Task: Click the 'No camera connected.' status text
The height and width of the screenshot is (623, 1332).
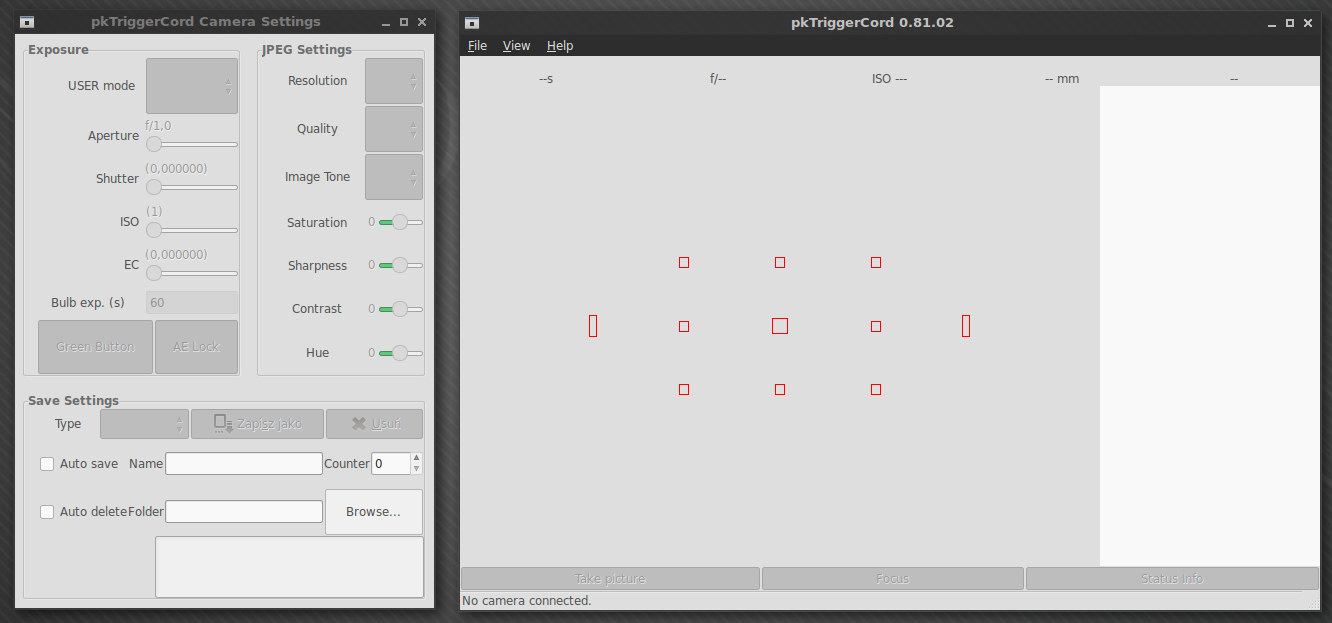Action: coord(526,601)
